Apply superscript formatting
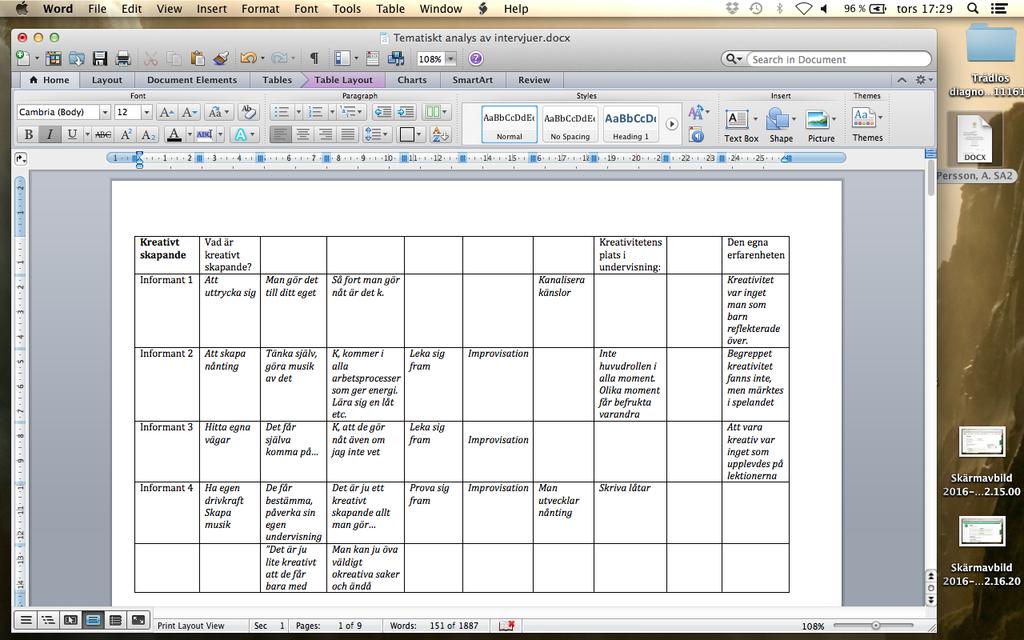Screen dimensions: 1024x640 click(x=127, y=135)
